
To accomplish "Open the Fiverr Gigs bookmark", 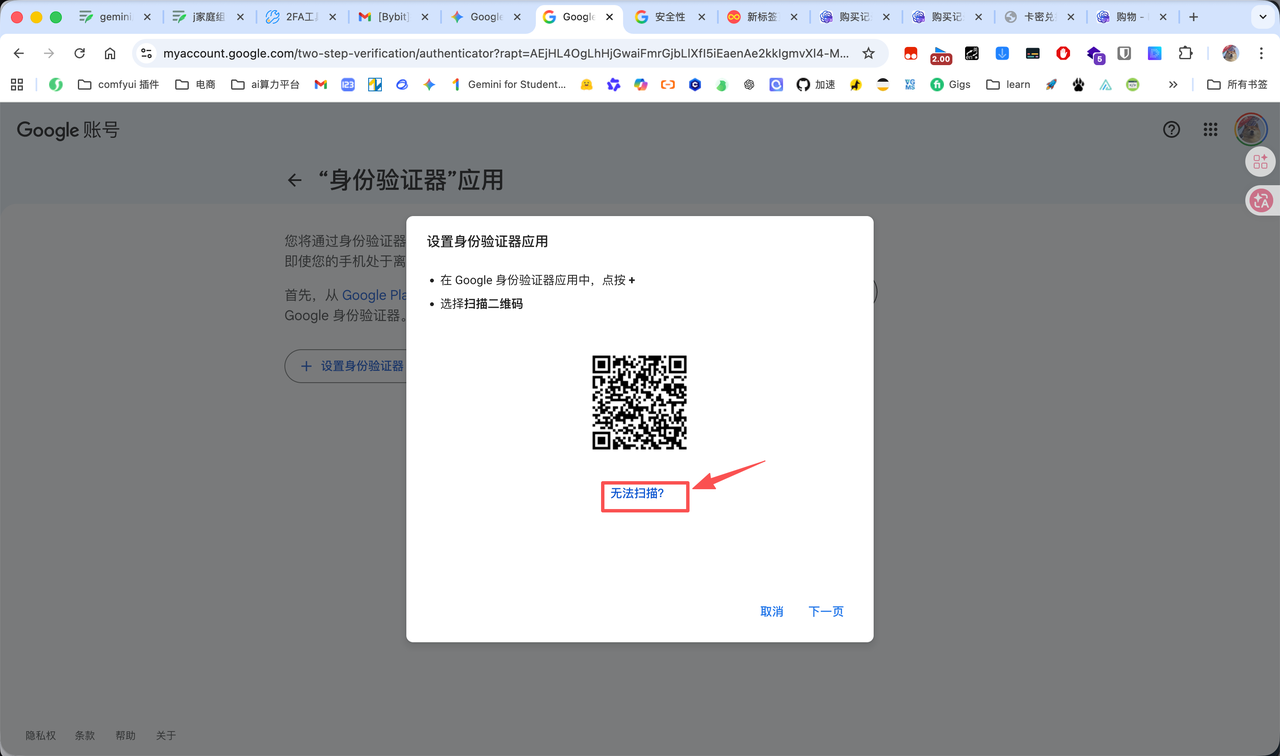I will [950, 85].
